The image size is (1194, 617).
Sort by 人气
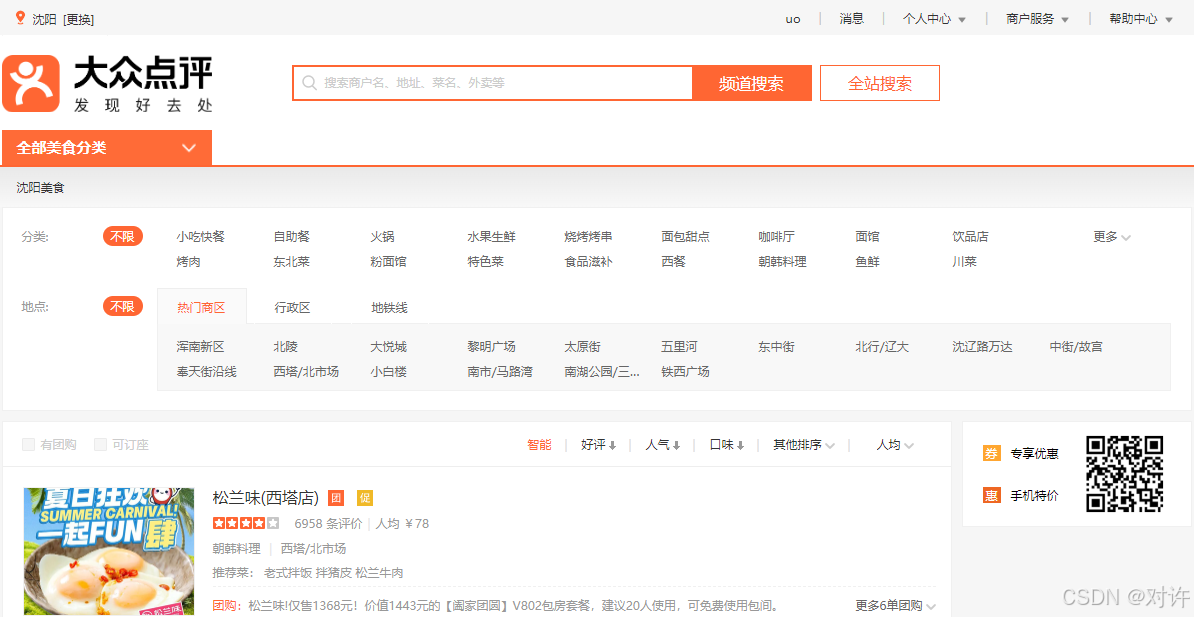tap(662, 445)
